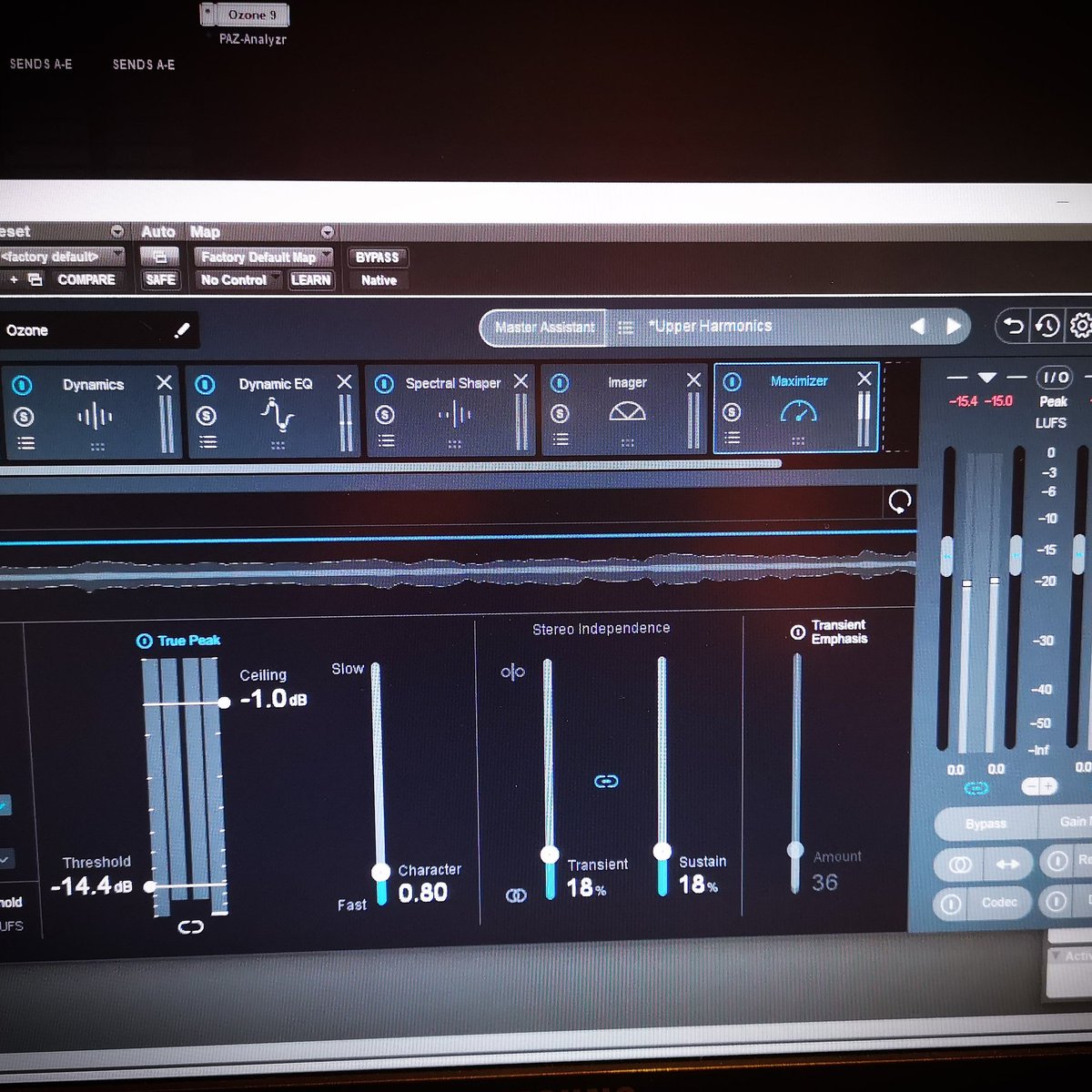
Task: Click the Ozone Bypass button
Action: 986,824
